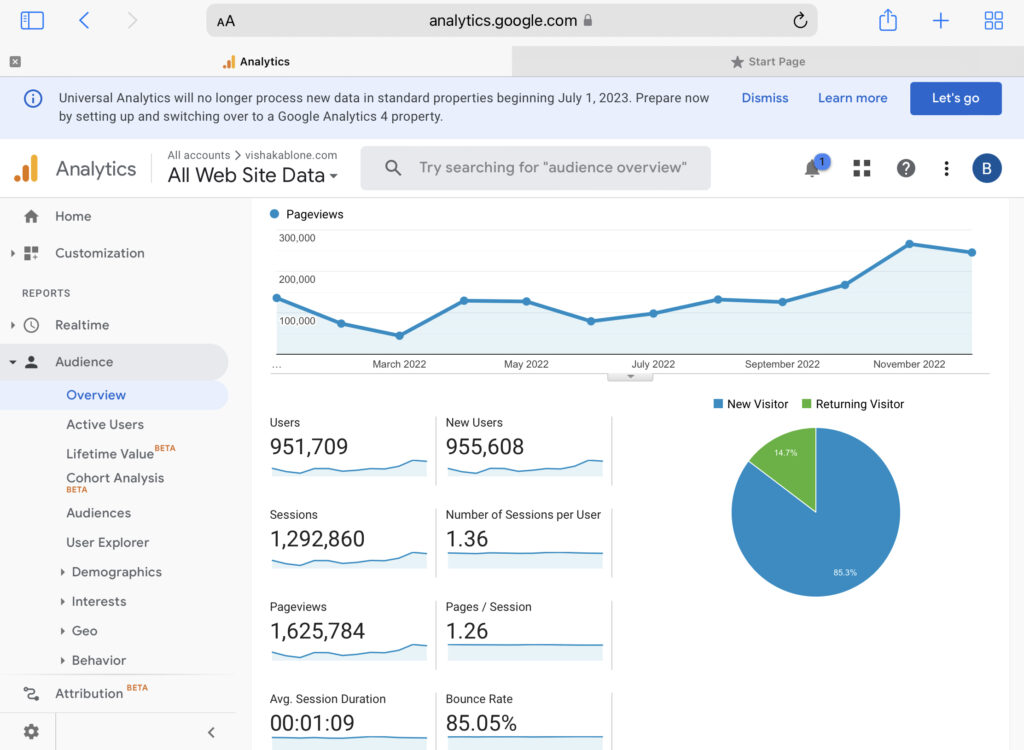Click the Sessions metric 1,292,860

pyautogui.click(x=317, y=539)
